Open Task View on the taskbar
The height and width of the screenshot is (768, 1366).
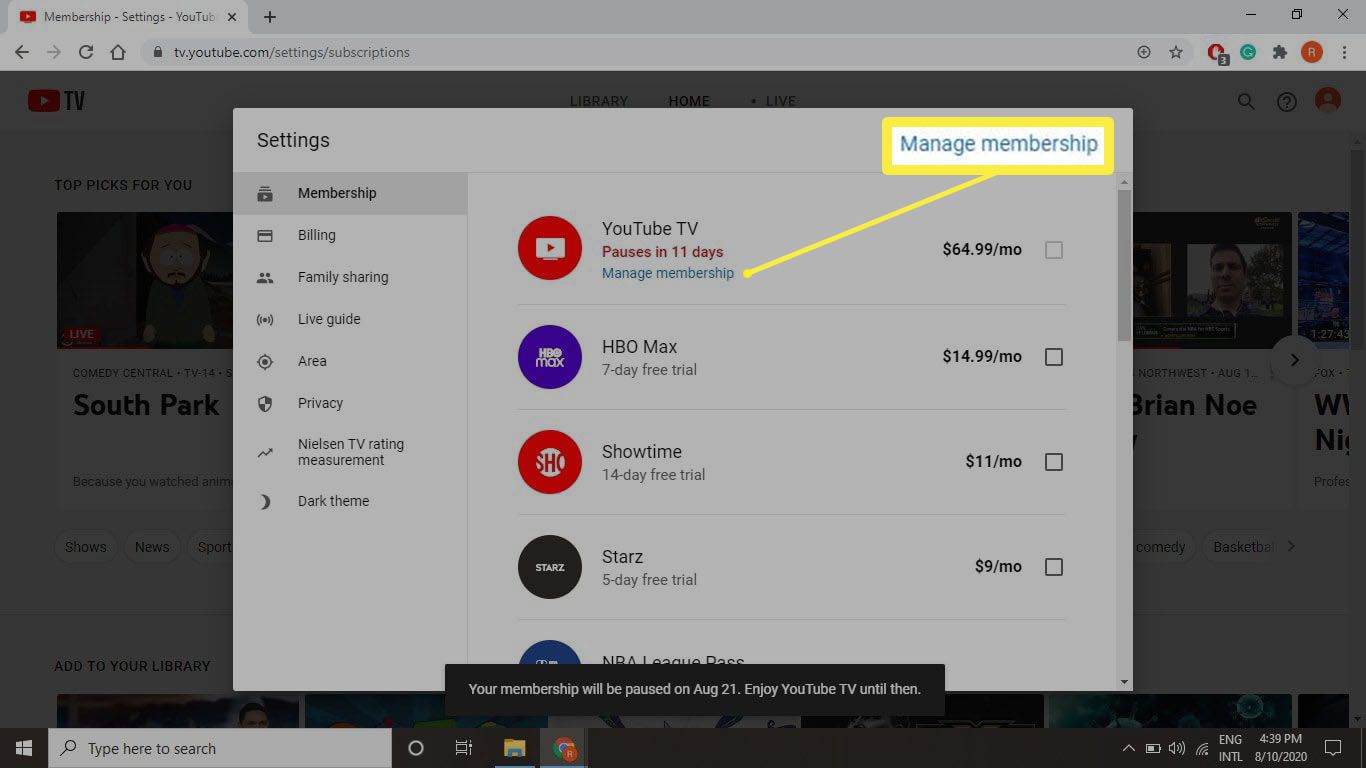pos(463,748)
